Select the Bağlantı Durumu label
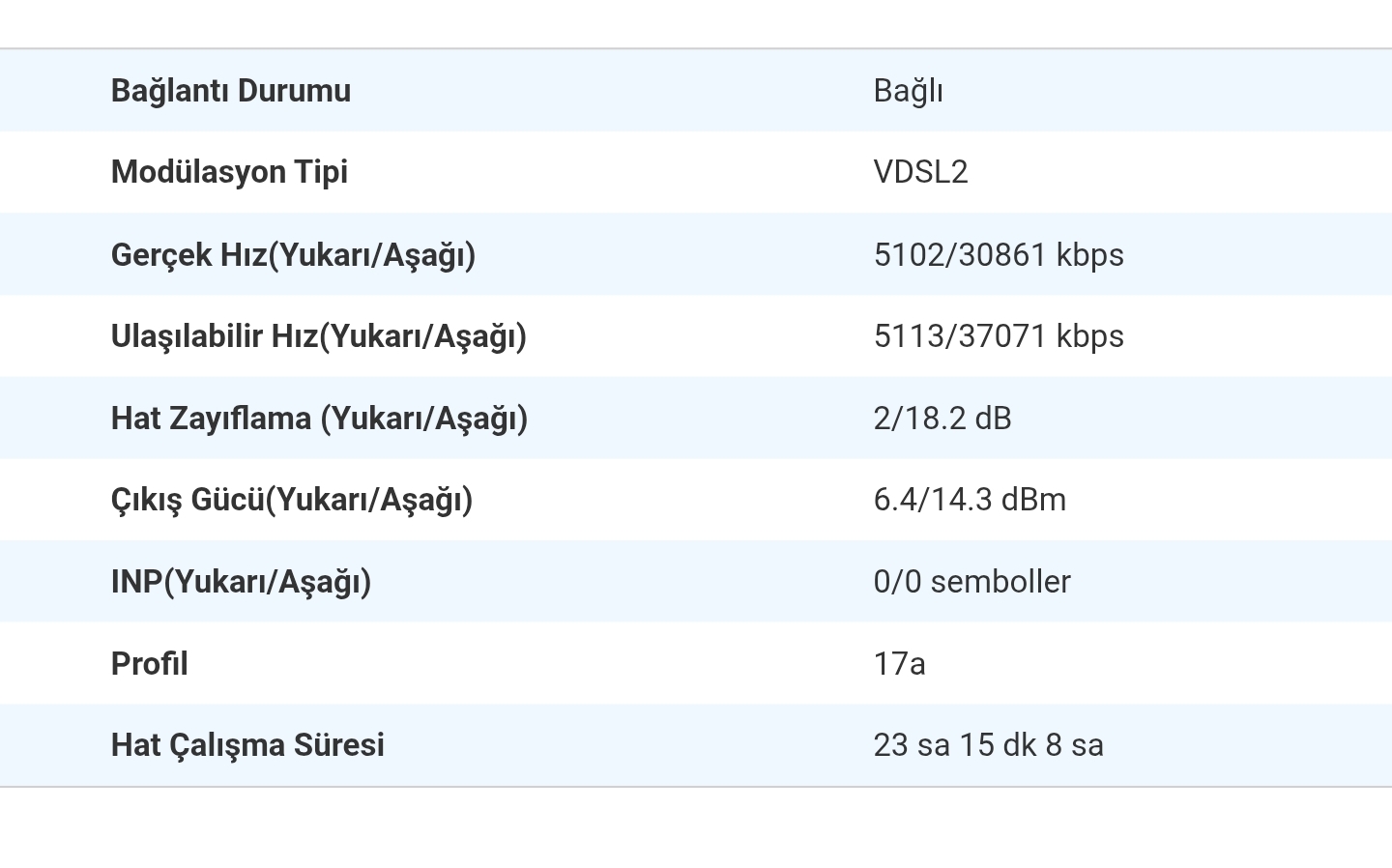The height and width of the screenshot is (868, 1392). pos(231,91)
